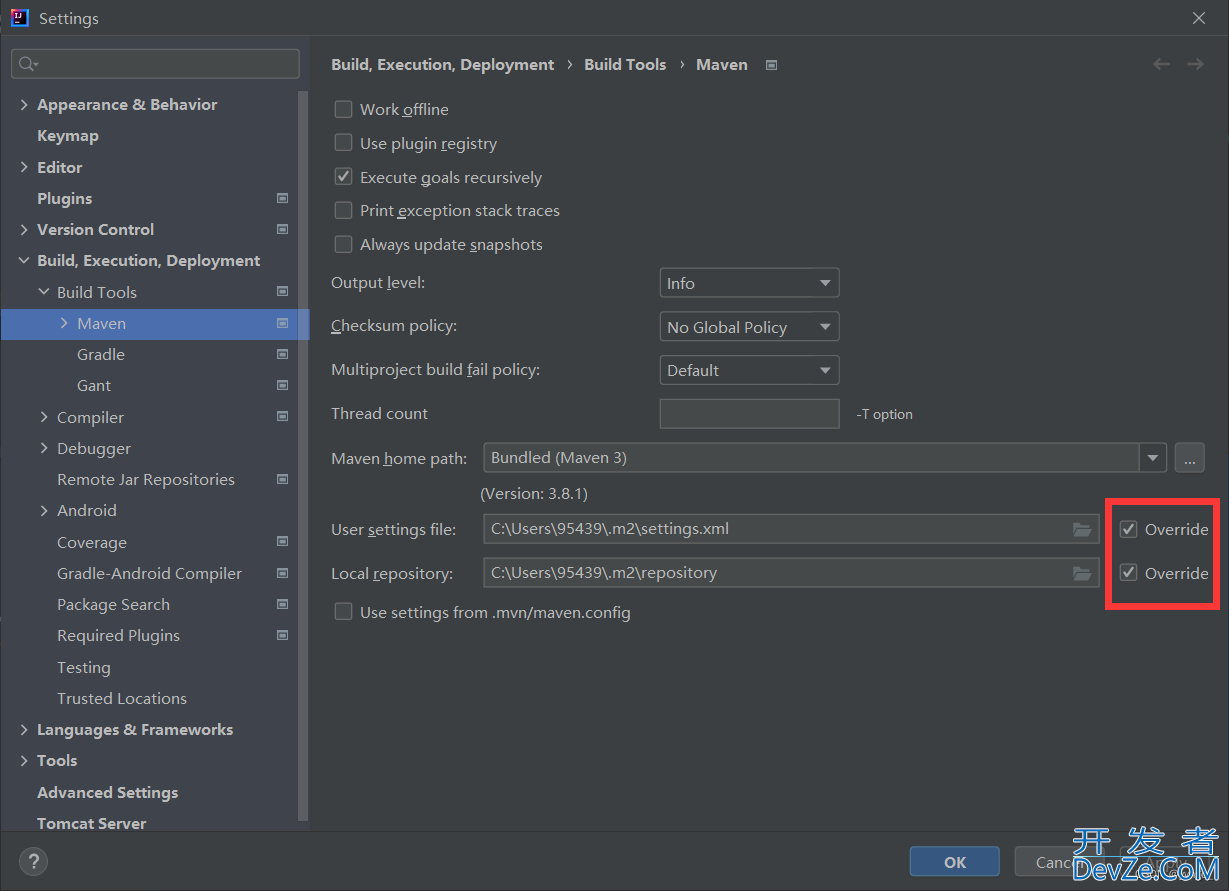Click the project-level marker icon beside Plugins
The height and width of the screenshot is (891, 1229).
pos(283,198)
